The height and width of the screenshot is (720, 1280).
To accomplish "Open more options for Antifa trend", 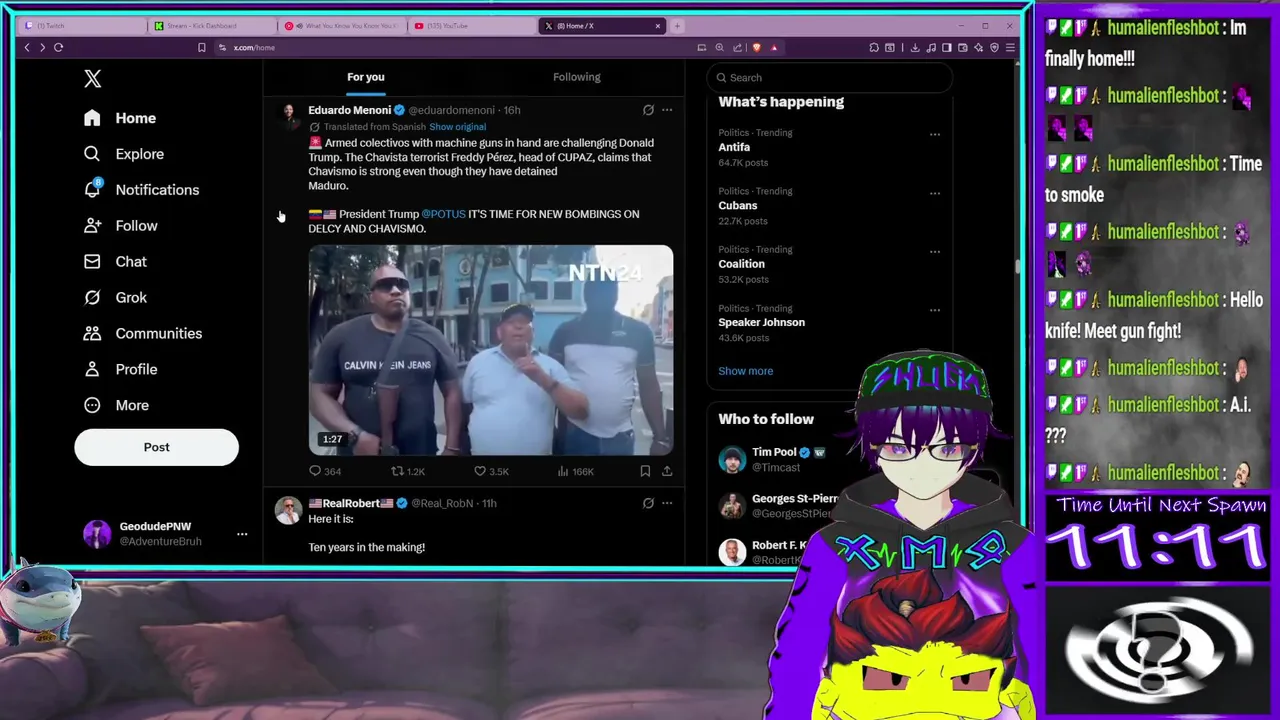I will click(x=934, y=134).
